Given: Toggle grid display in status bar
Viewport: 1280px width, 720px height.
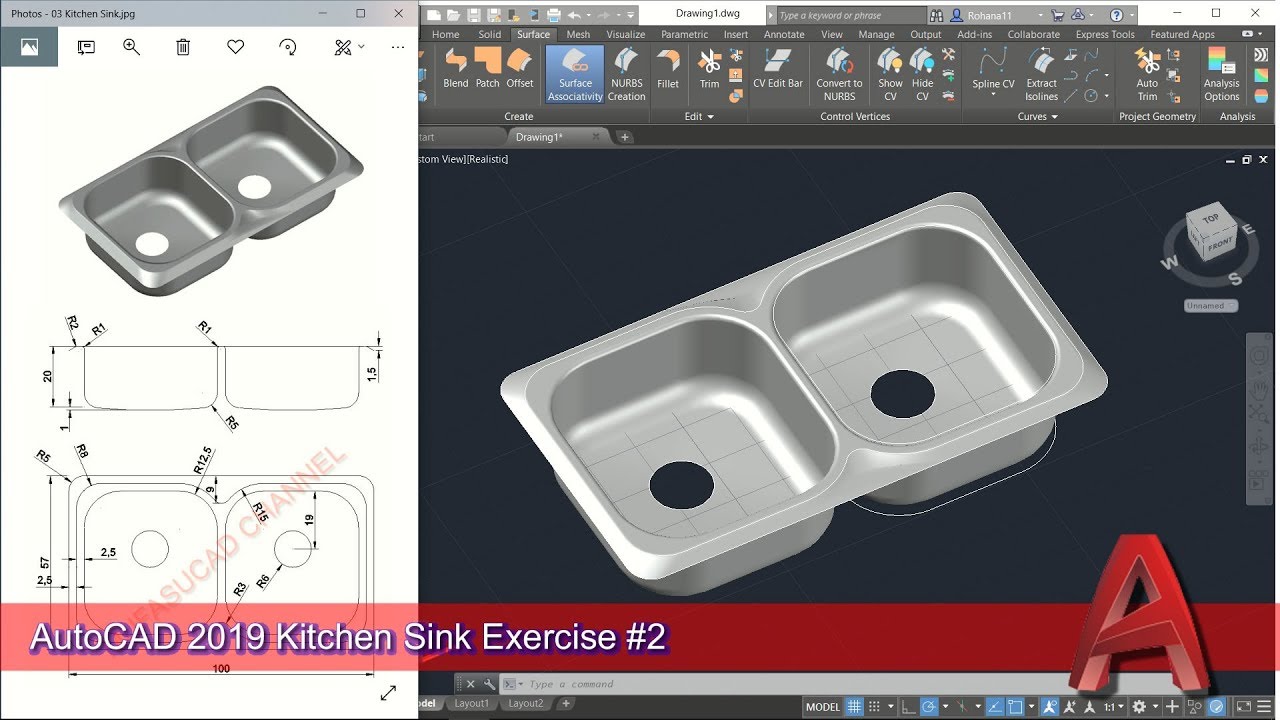Looking at the screenshot, I should (x=854, y=707).
